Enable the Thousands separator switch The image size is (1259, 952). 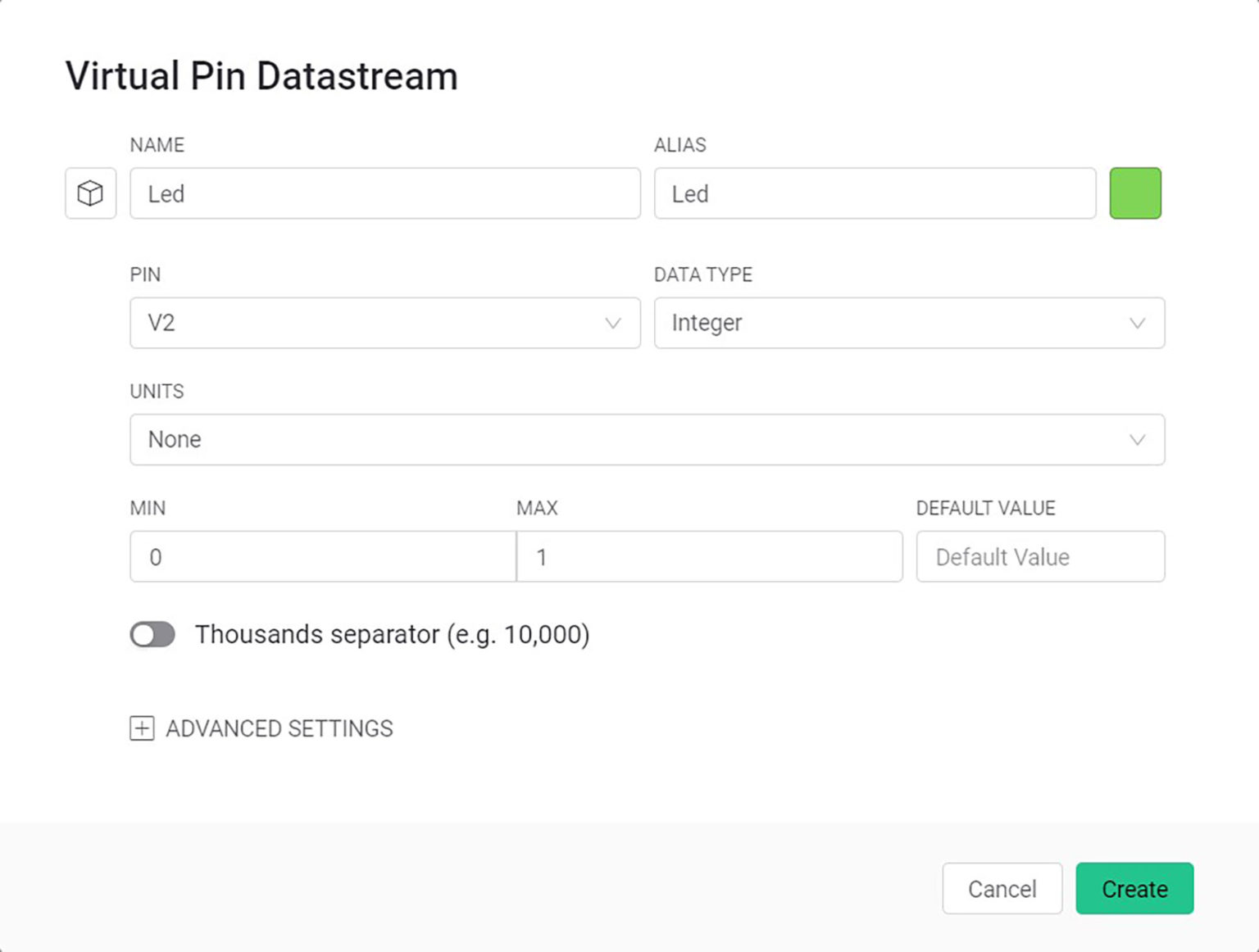(152, 634)
